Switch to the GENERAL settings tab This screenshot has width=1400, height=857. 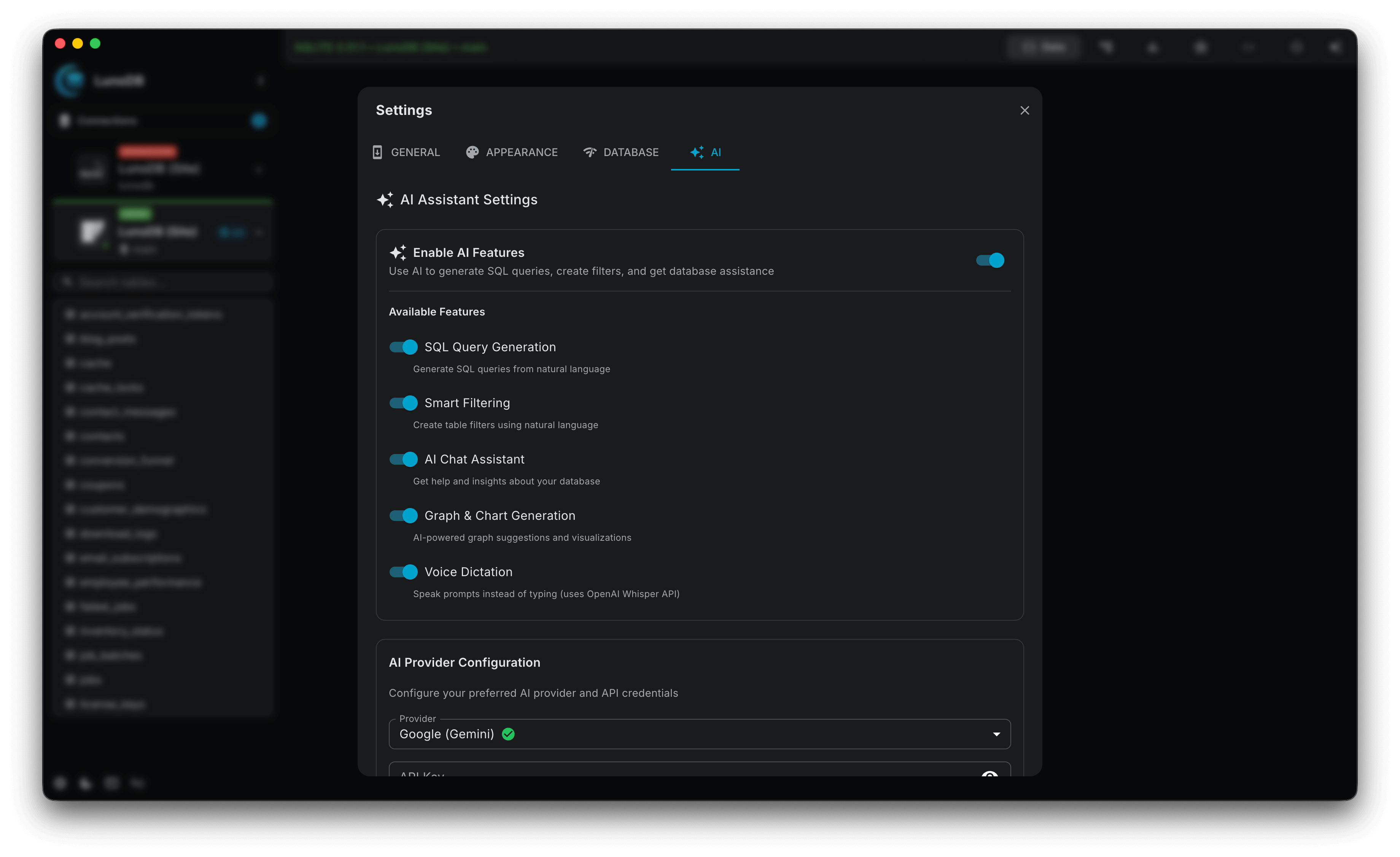(x=406, y=152)
